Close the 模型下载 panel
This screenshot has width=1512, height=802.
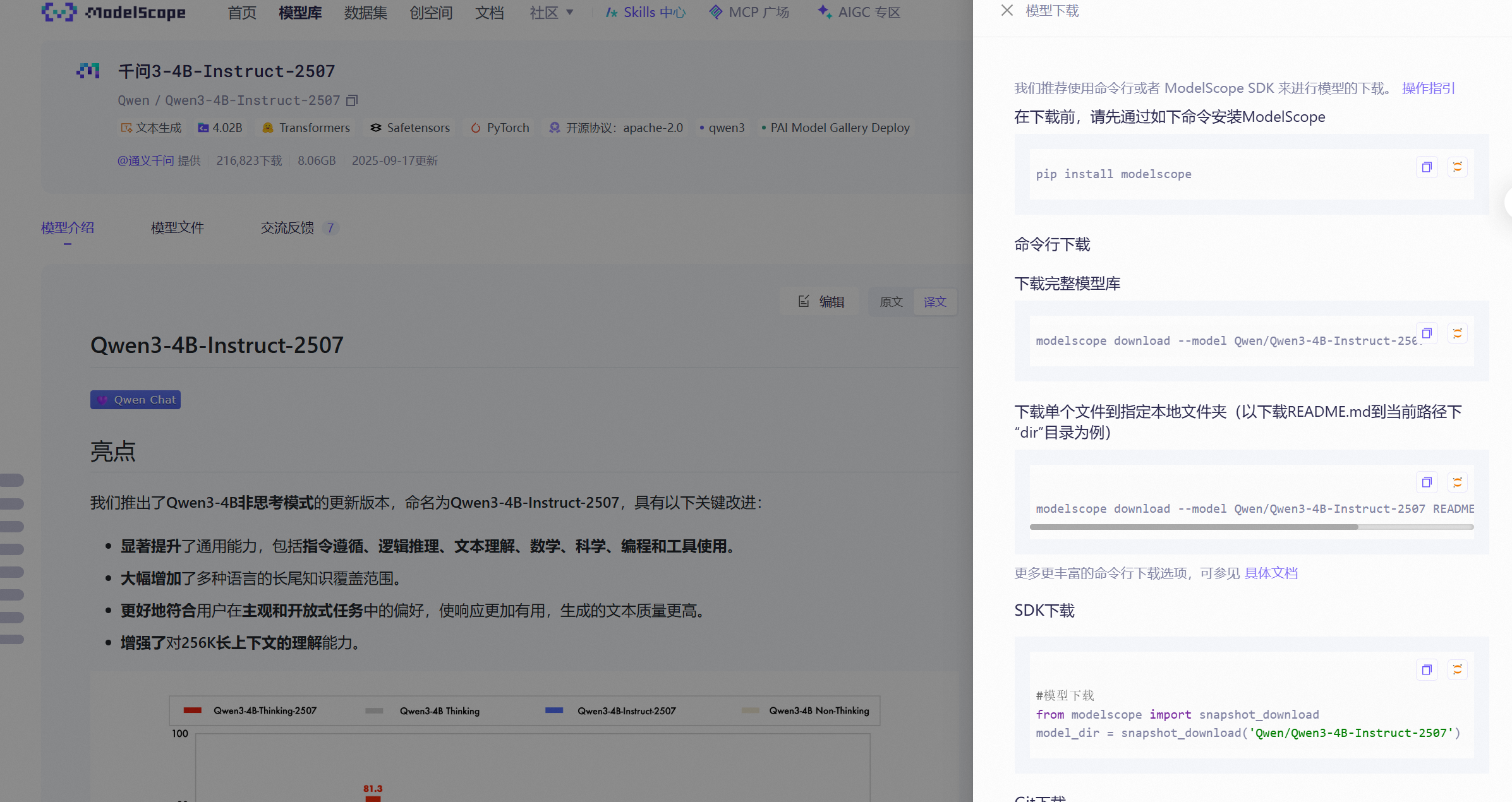(1007, 11)
